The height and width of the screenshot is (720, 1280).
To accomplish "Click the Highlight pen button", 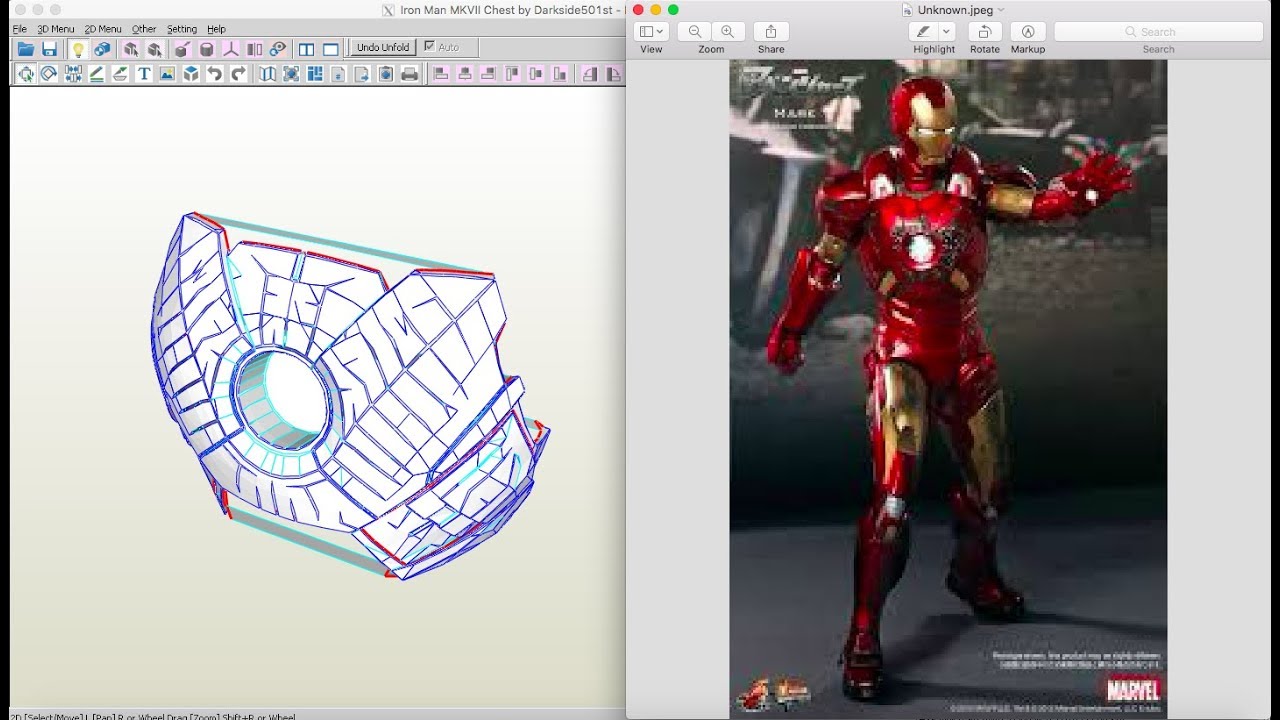I will coord(924,32).
